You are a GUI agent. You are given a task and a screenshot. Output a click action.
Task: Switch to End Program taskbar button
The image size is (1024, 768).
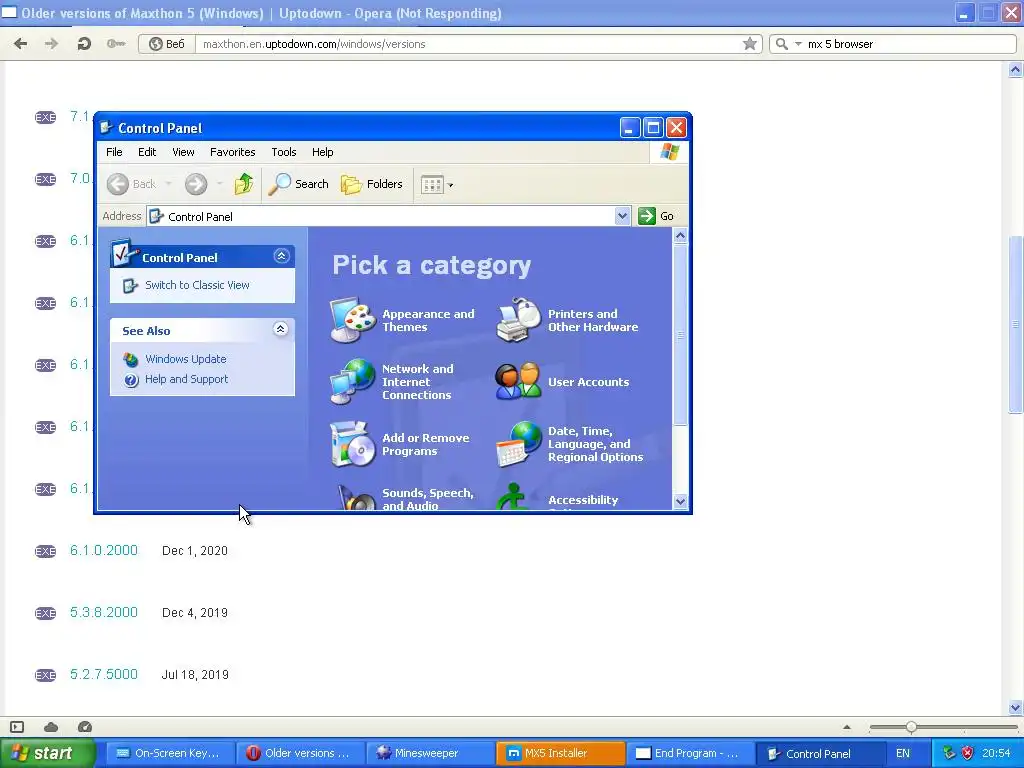pyautogui.click(x=690, y=753)
